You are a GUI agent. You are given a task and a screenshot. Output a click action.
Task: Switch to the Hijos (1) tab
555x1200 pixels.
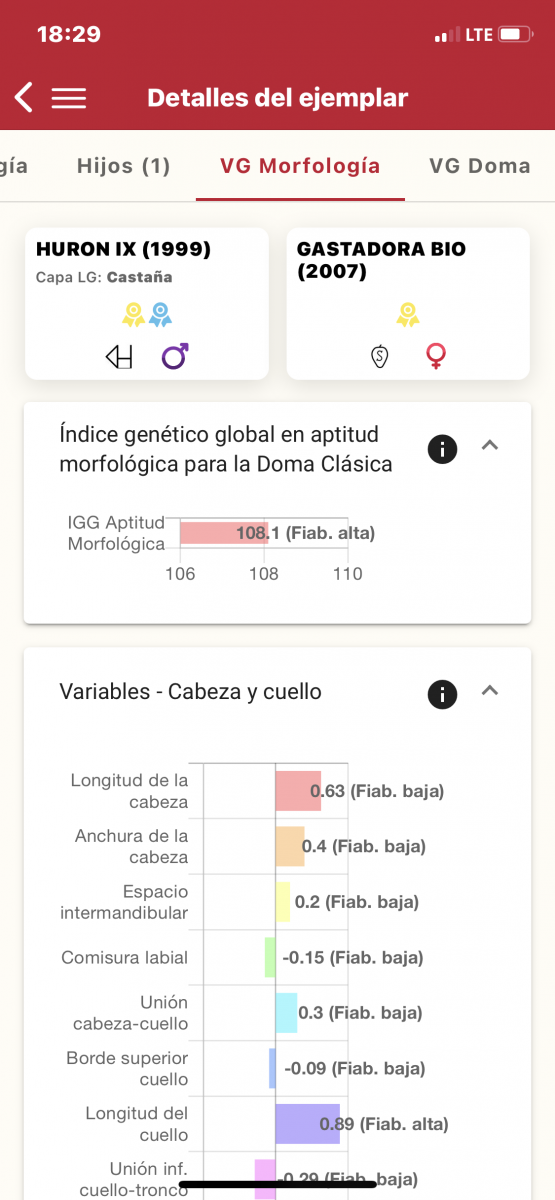pos(124,166)
